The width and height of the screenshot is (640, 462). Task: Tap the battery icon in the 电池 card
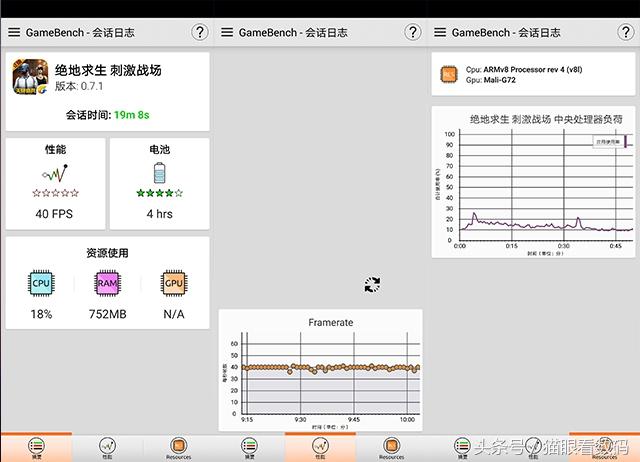(159, 172)
